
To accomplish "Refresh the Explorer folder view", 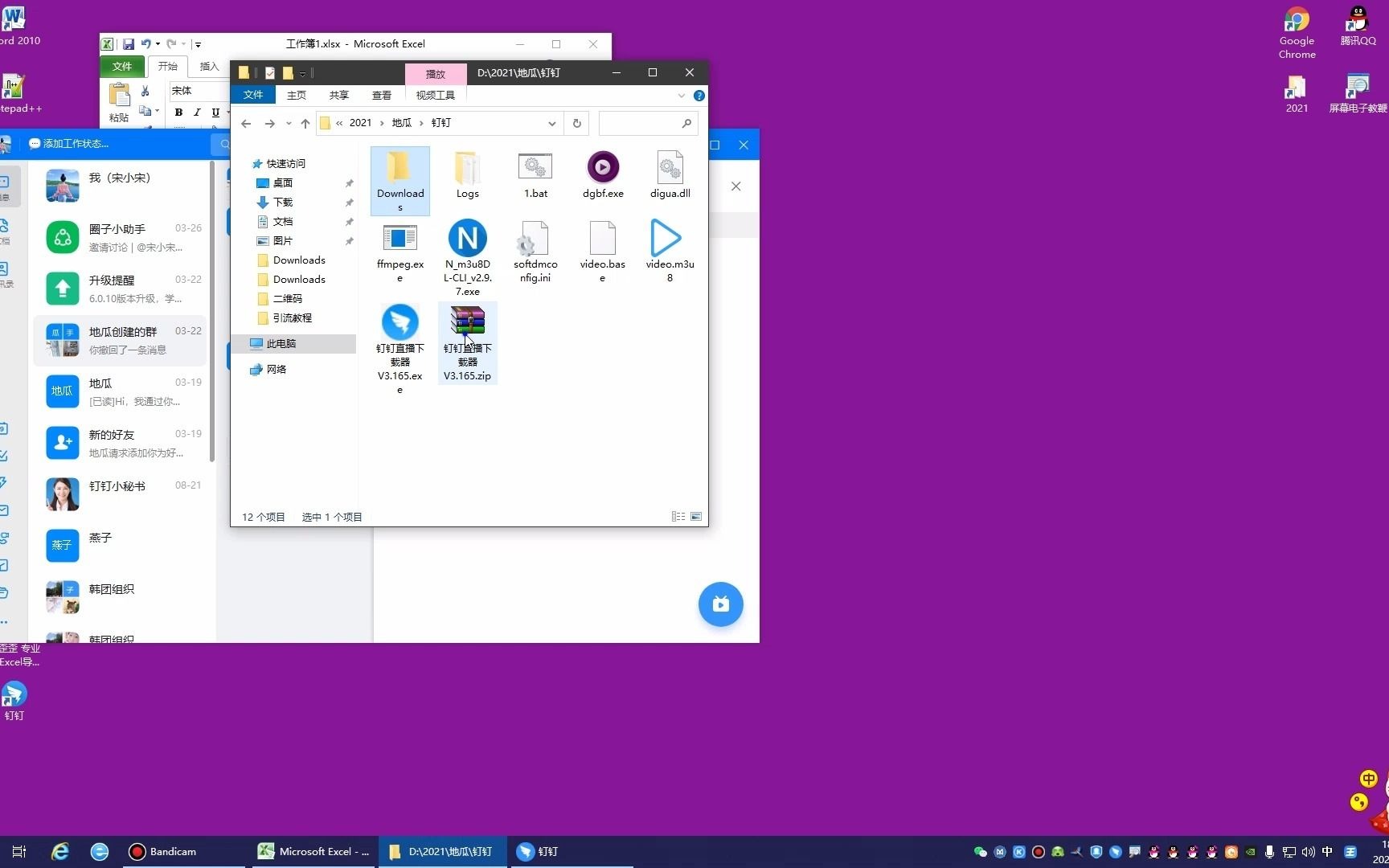I will tap(576, 123).
